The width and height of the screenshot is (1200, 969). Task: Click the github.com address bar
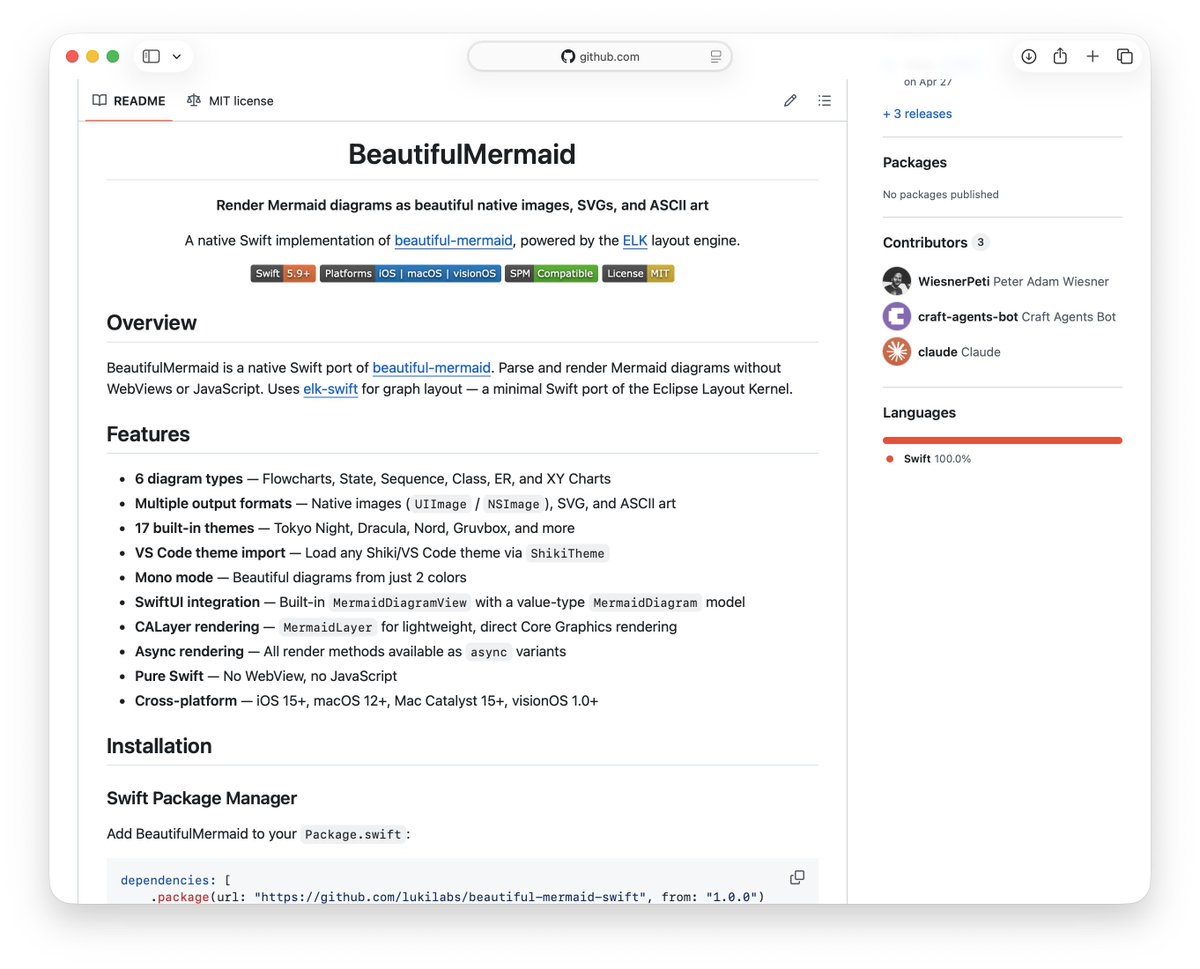coord(600,57)
